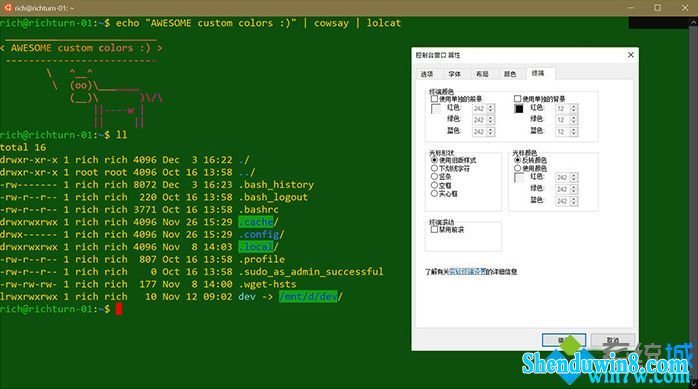Focus the foreground 绿色 value field
698x389 pixels.
click(x=479, y=120)
